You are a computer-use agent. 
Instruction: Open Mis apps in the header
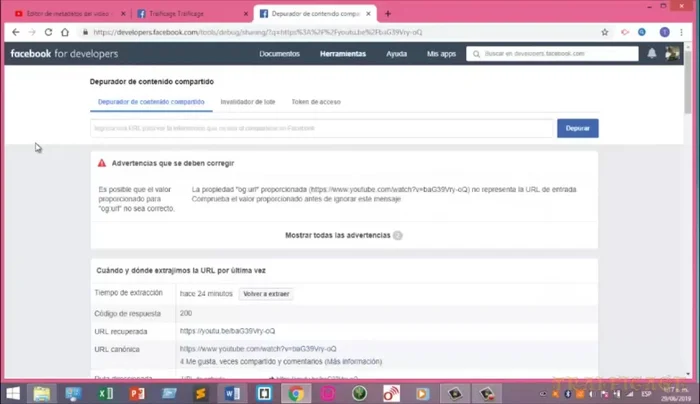tap(440, 53)
